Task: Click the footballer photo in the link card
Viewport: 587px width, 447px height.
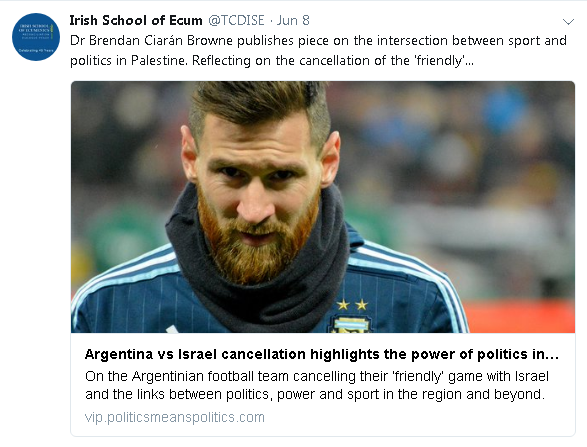Action: click(323, 207)
